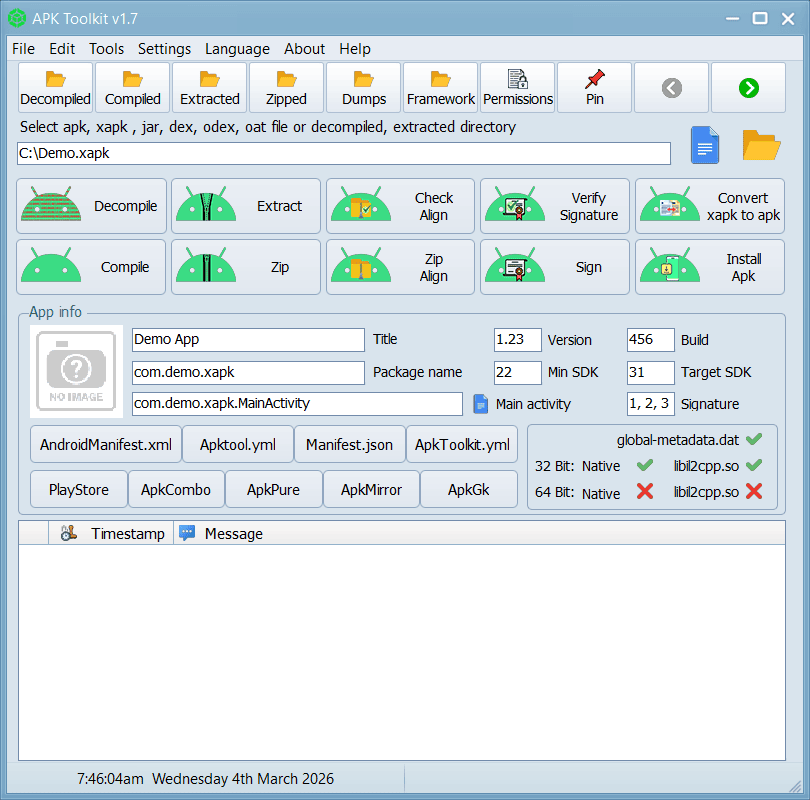Image resolution: width=810 pixels, height=800 pixels.
Task: Open the About menu
Action: (x=304, y=49)
